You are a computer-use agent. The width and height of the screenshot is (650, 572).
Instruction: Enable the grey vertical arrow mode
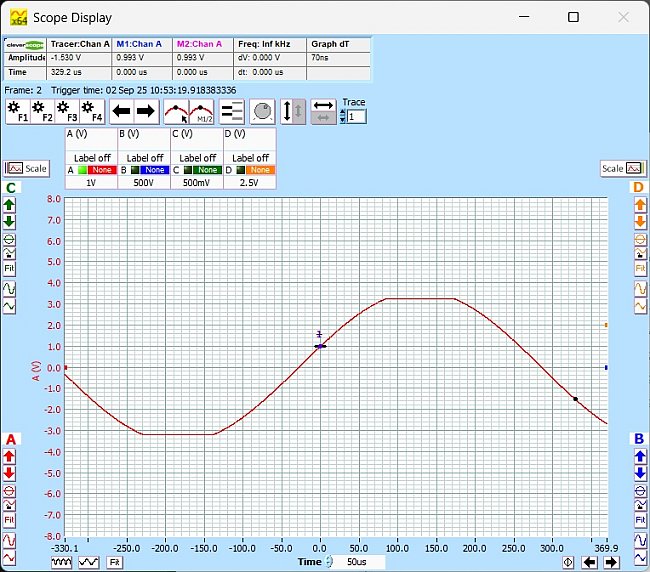click(x=299, y=111)
